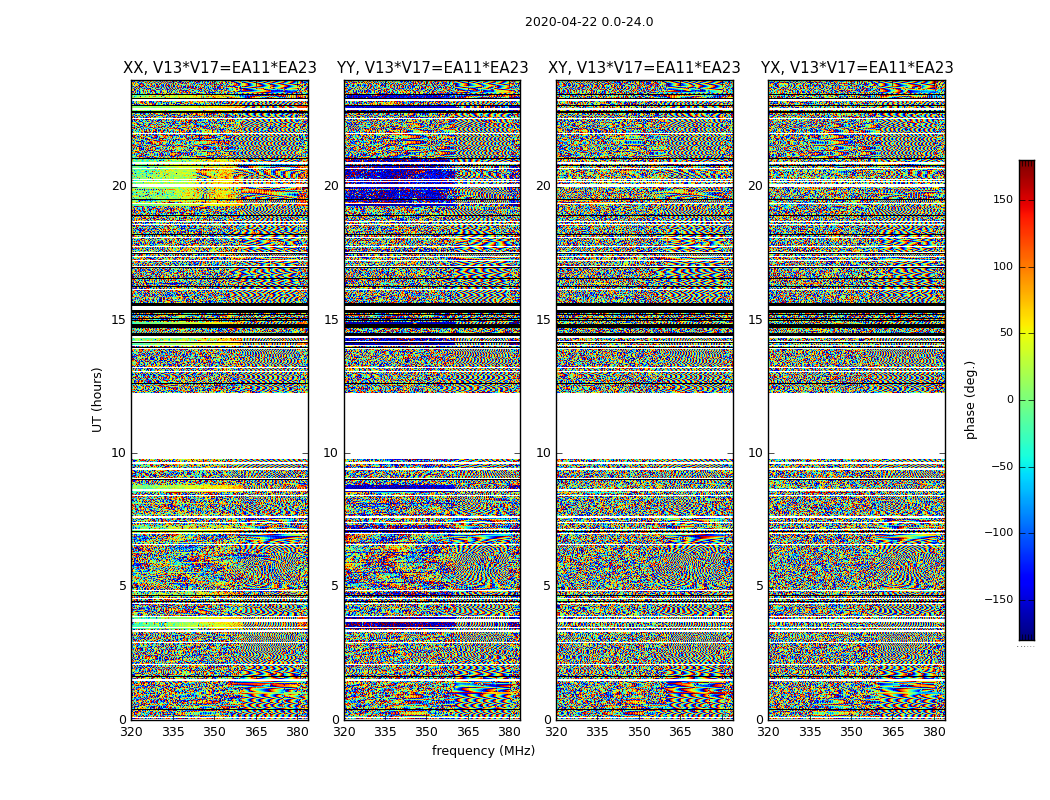Click the 10 hour tick of XY plot
Viewport: 1050px width, 800px height.
pos(543,453)
